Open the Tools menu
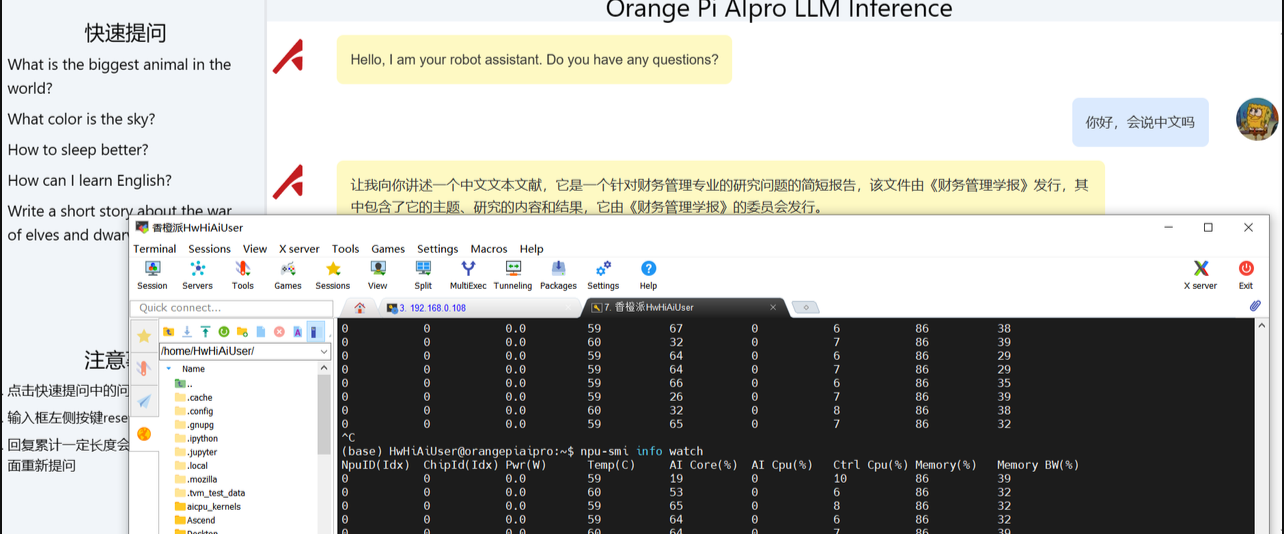1284x534 pixels. pyautogui.click(x=345, y=249)
